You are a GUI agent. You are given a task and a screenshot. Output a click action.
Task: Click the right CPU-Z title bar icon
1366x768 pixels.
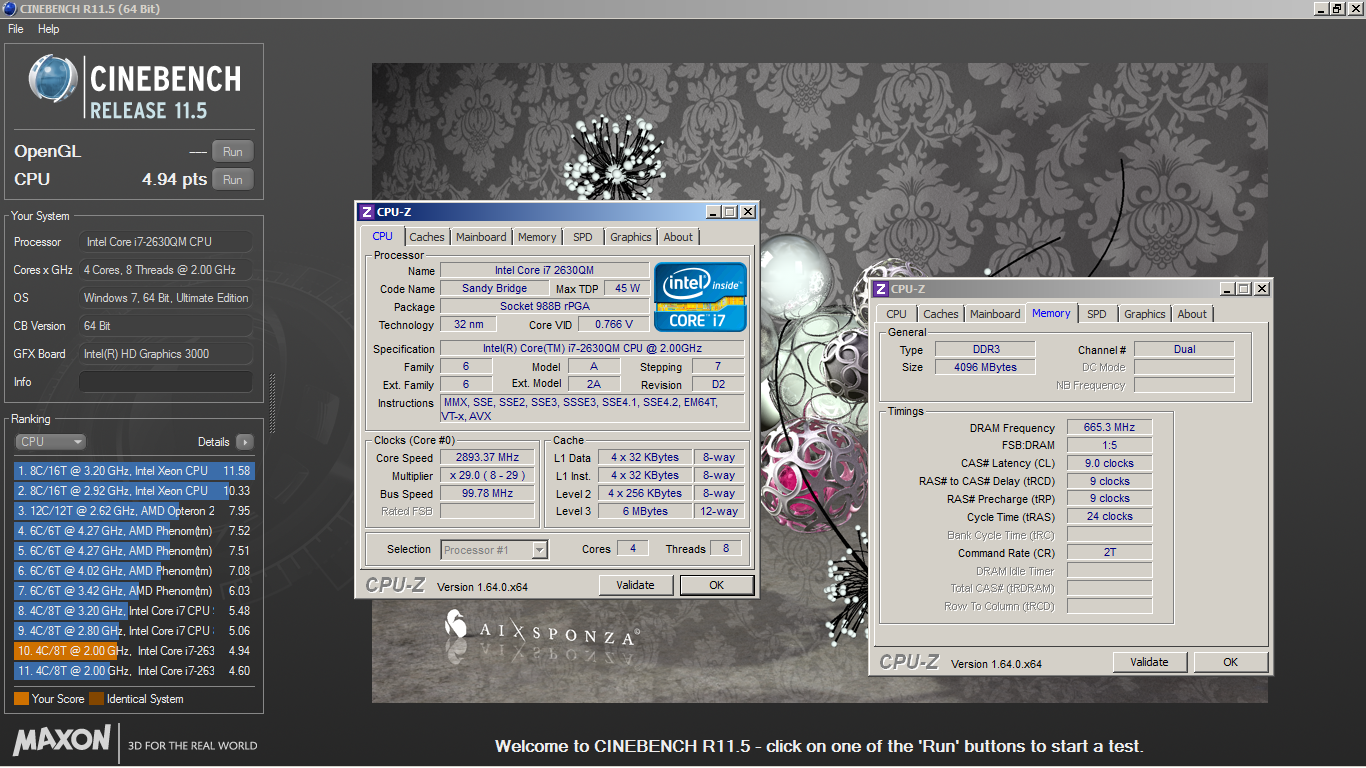[881, 289]
